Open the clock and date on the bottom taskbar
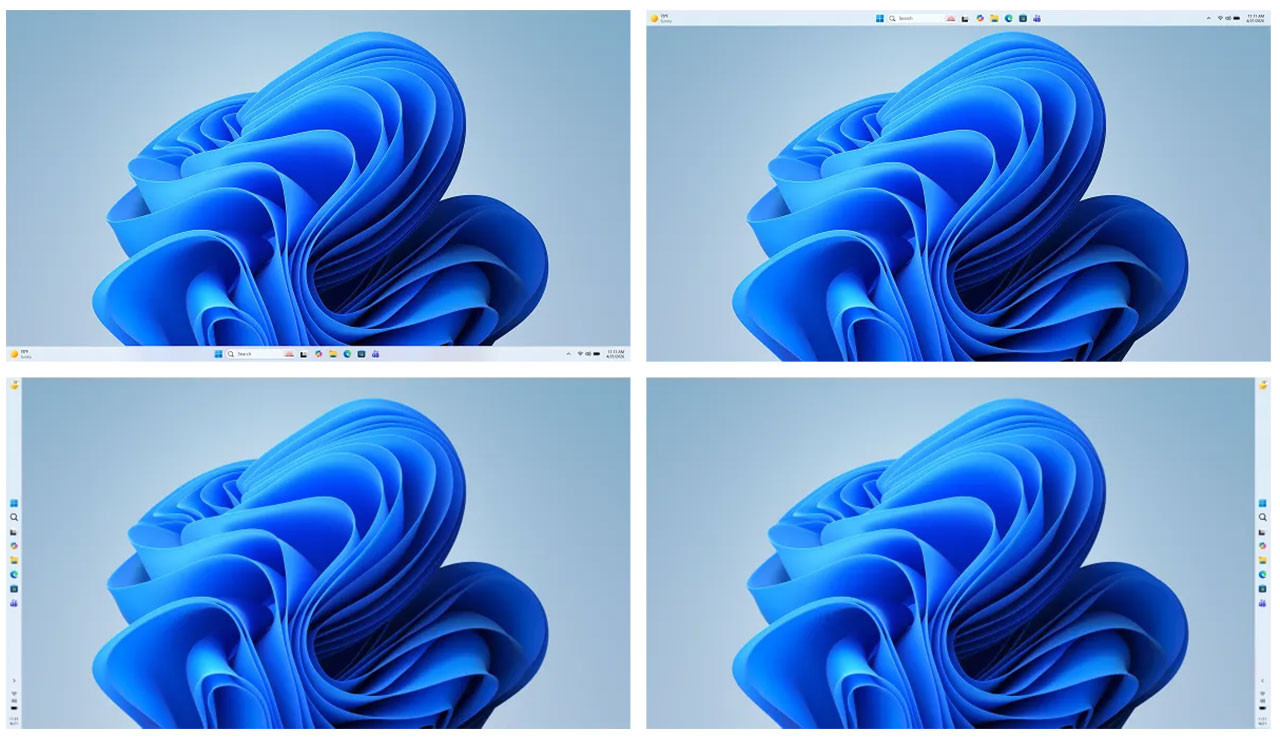The image size is (1280, 737). (x=616, y=354)
